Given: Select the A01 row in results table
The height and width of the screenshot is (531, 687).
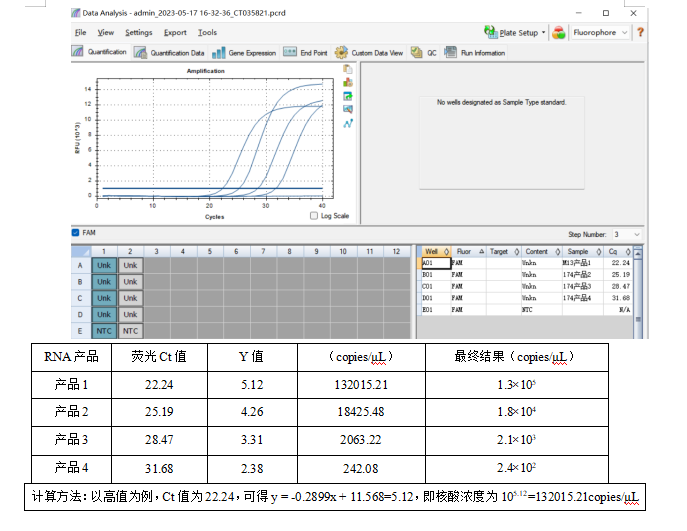Looking at the screenshot, I should pos(527,263).
